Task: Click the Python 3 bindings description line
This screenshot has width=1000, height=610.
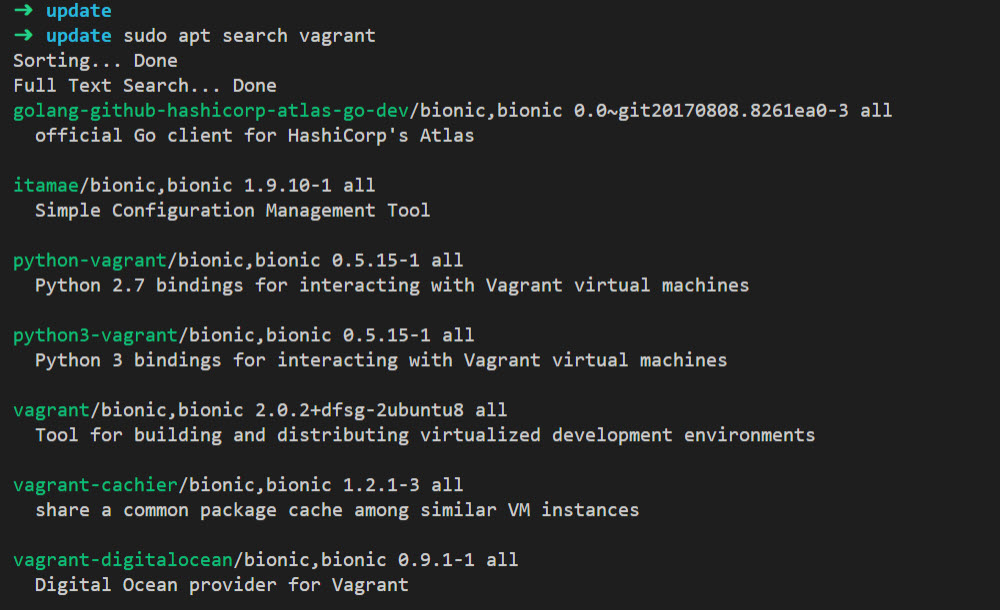Action: tap(380, 360)
